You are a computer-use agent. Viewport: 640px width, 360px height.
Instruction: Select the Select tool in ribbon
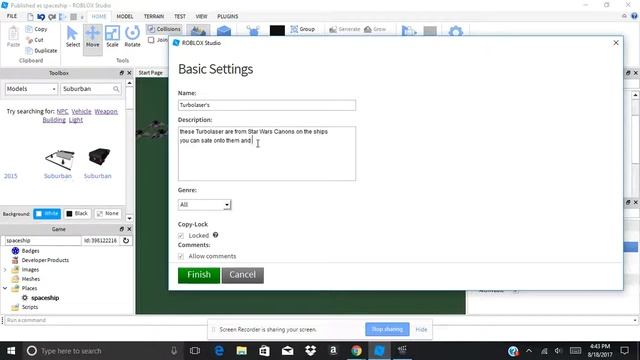(73, 37)
